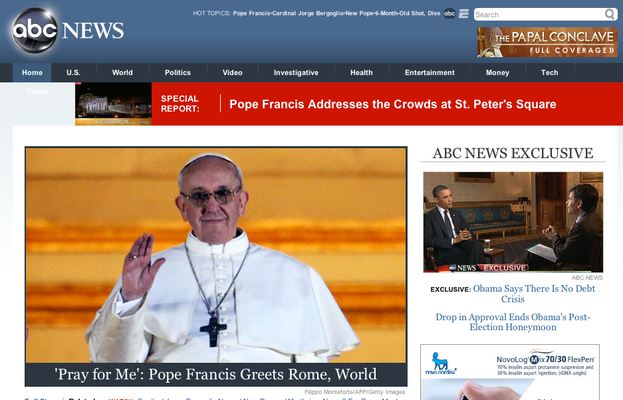Open the Papal Conclave Full Coverage banner
Image resolution: width=623 pixels, height=400 pixels.
point(547,42)
